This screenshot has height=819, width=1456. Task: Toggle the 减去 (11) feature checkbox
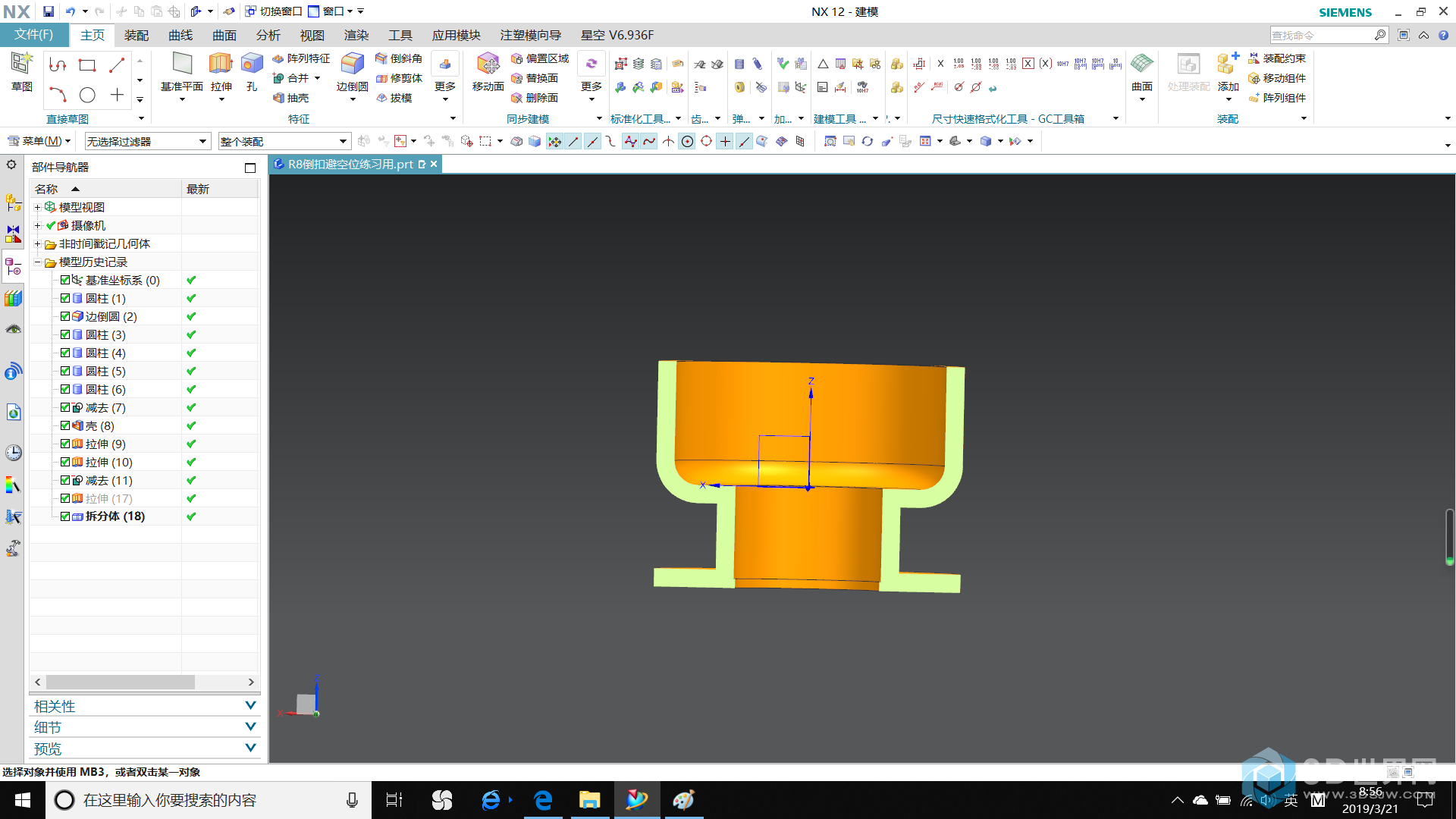[65, 480]
